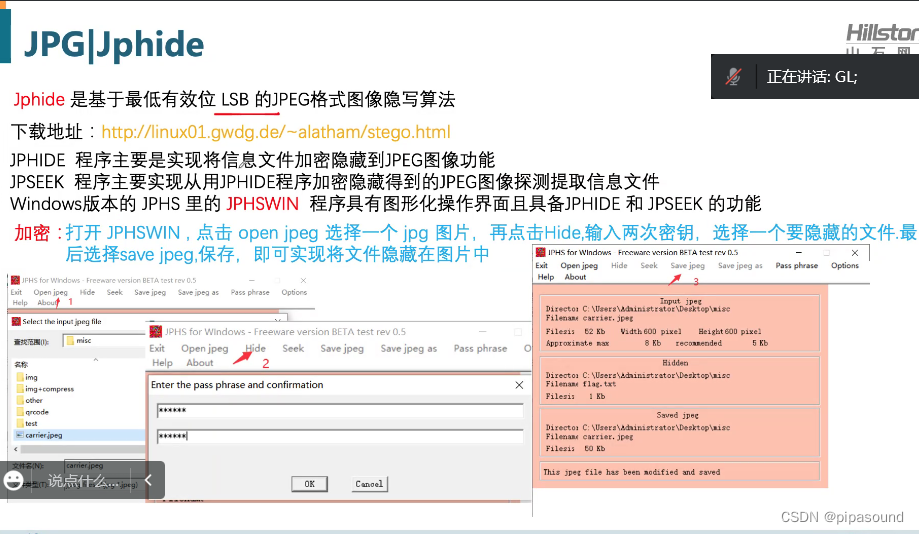Click Seek in the small top-left JPHS window
Screen dimensions: 919x534
(x=115, y=292)
